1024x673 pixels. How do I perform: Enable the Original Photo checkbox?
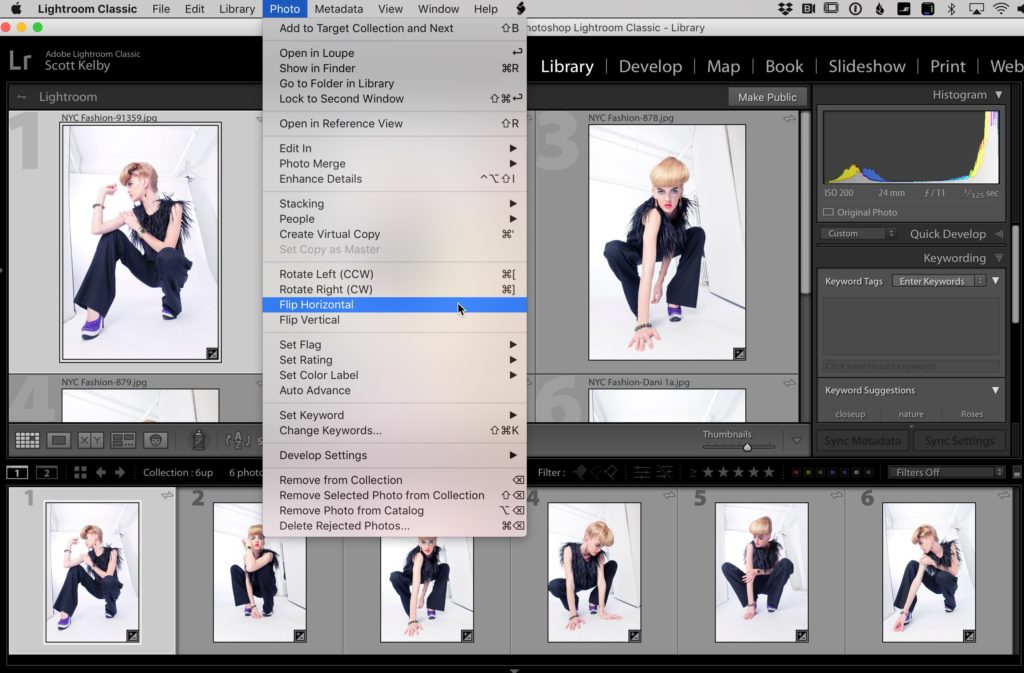pos(828,212)
